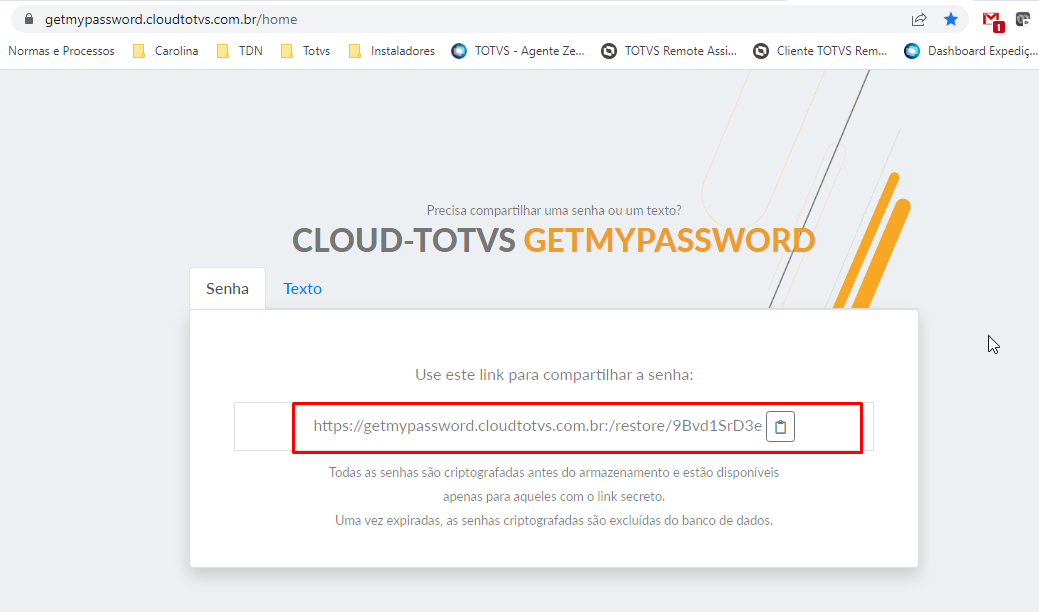This screenshot has width=1039, height=612.
Task: Open the extension icon right of Gmail
Action: point(1023,19)
